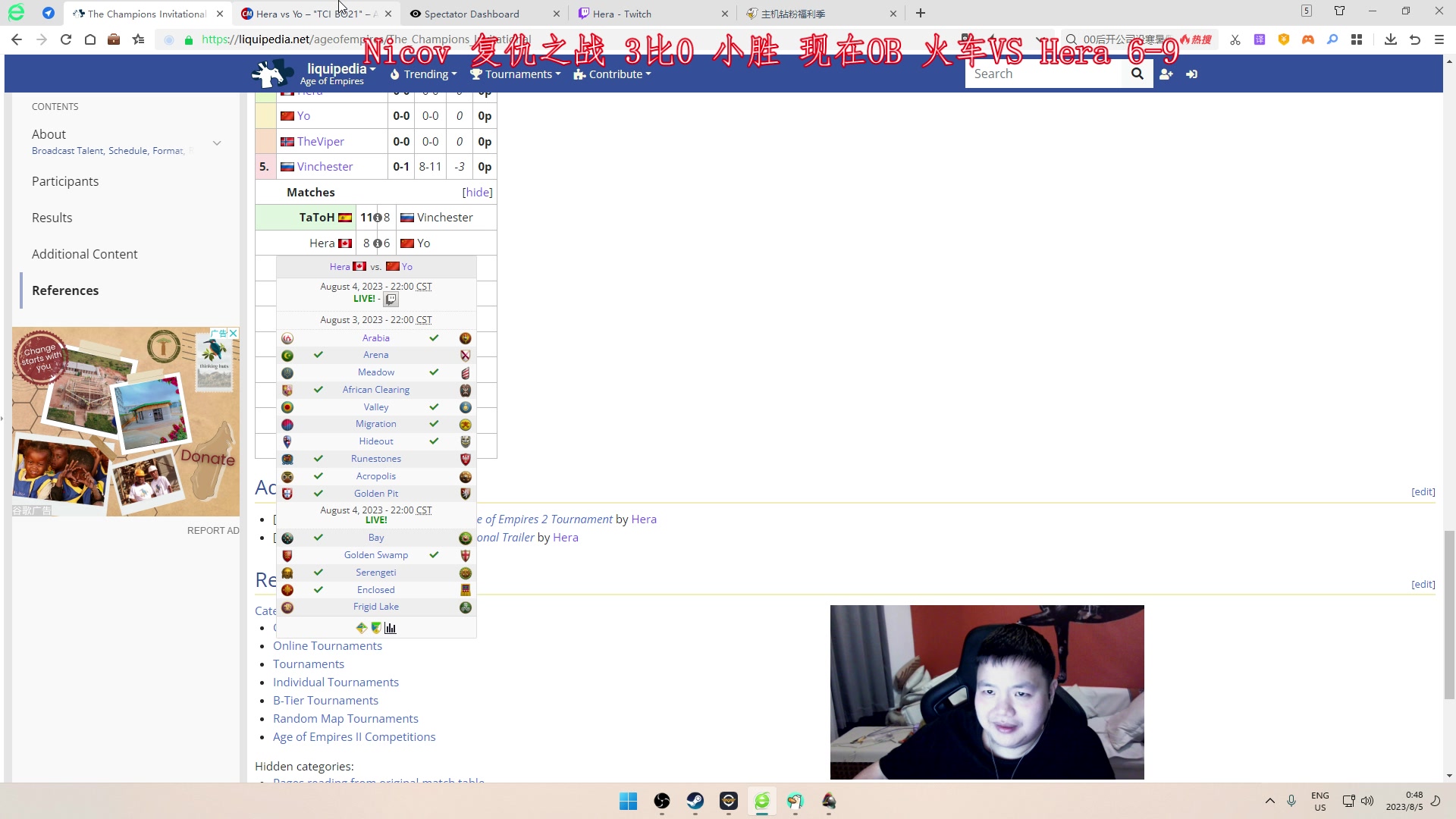Click the liquipedia horse logo
Screen dimensions: 1456x819
point(272,74)
